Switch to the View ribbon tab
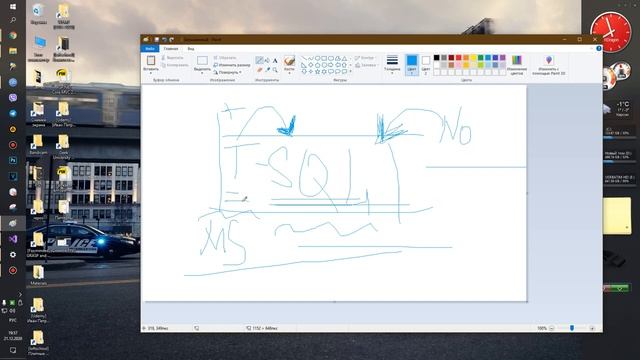Screen dimensions: 640x360 191,49
